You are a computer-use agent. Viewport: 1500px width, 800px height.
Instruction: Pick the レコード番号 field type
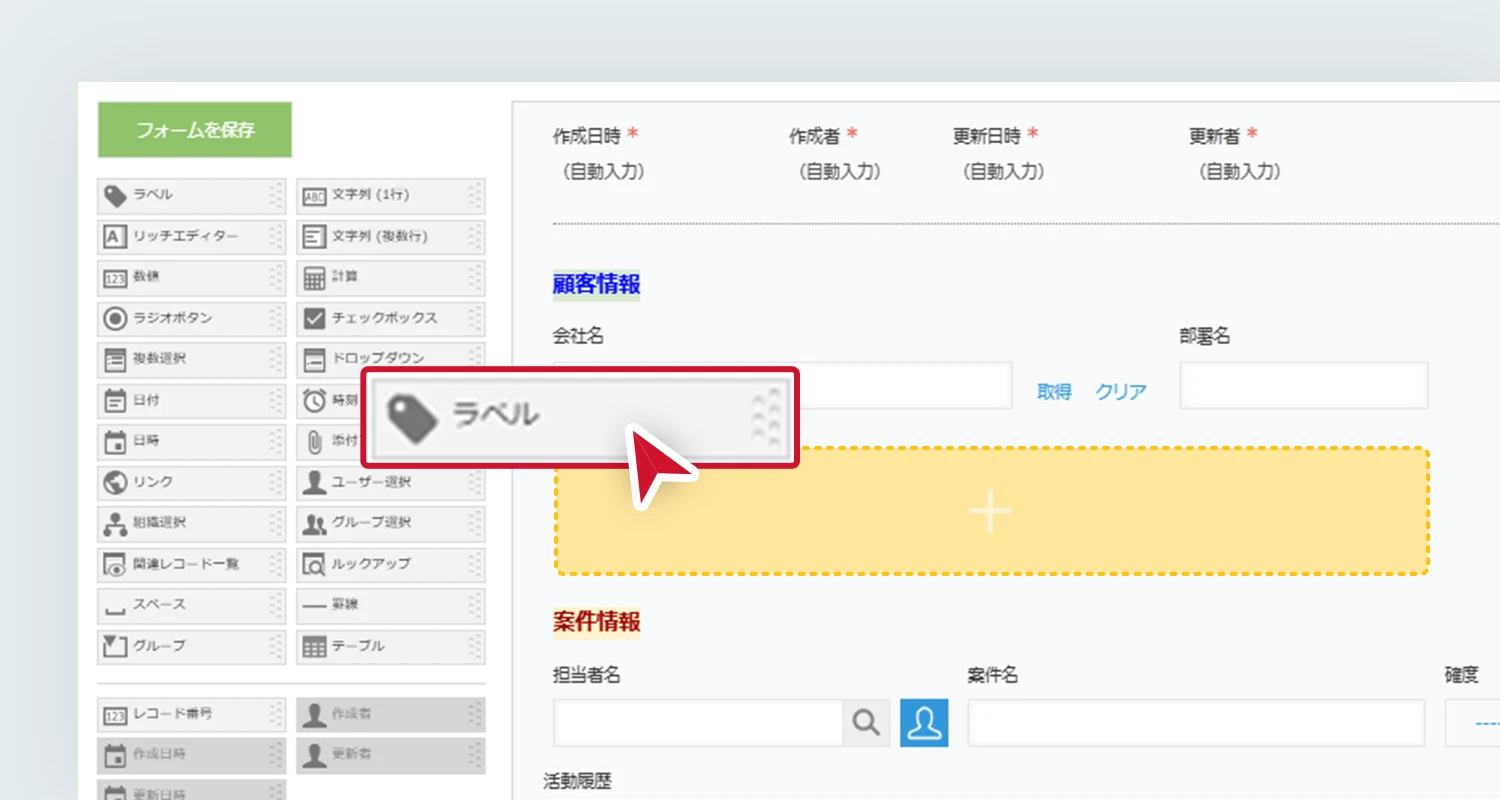tap(192, 715)
